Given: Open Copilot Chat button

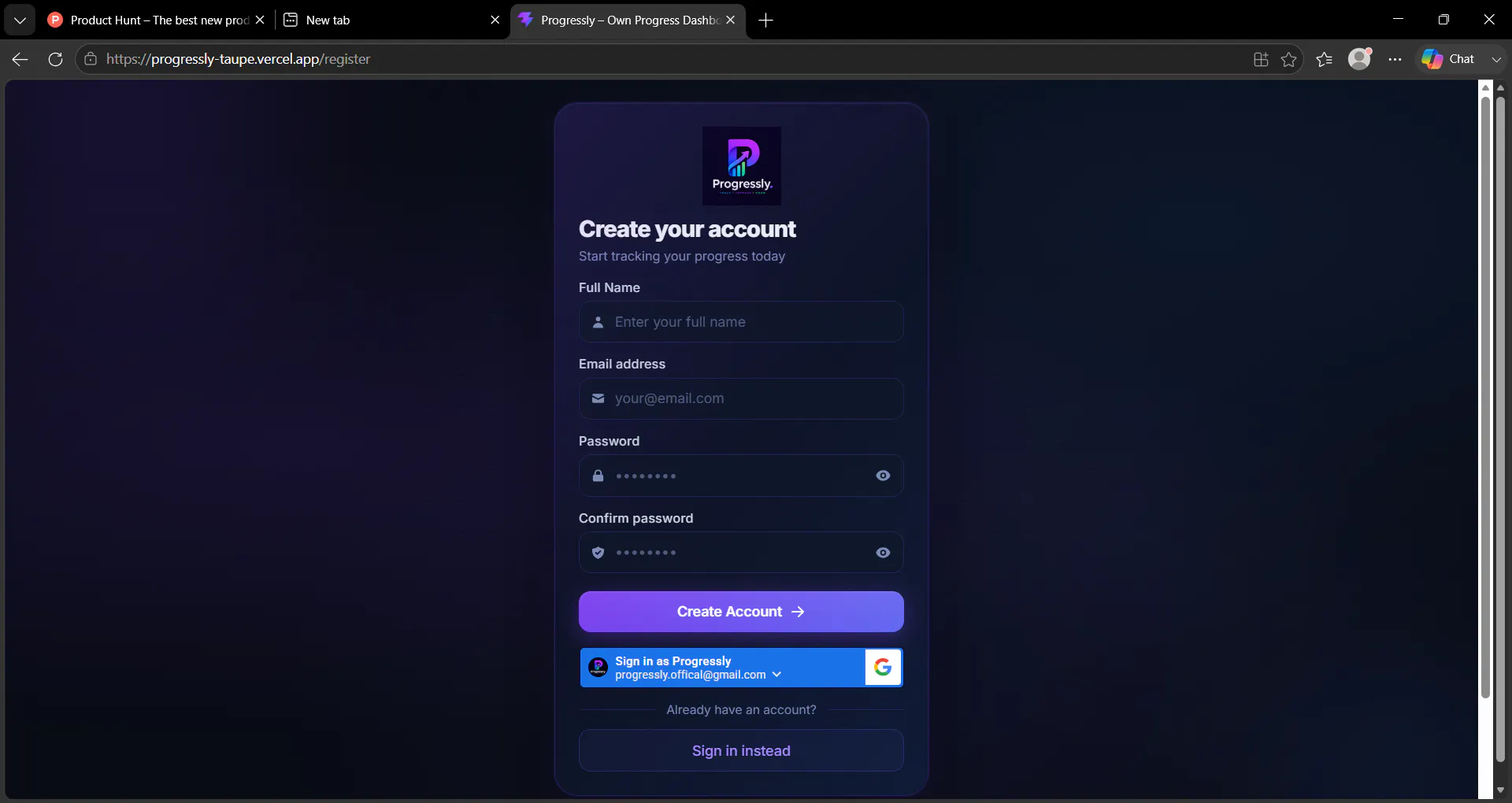Looking at the screenshot, I should pos(1448,59).
